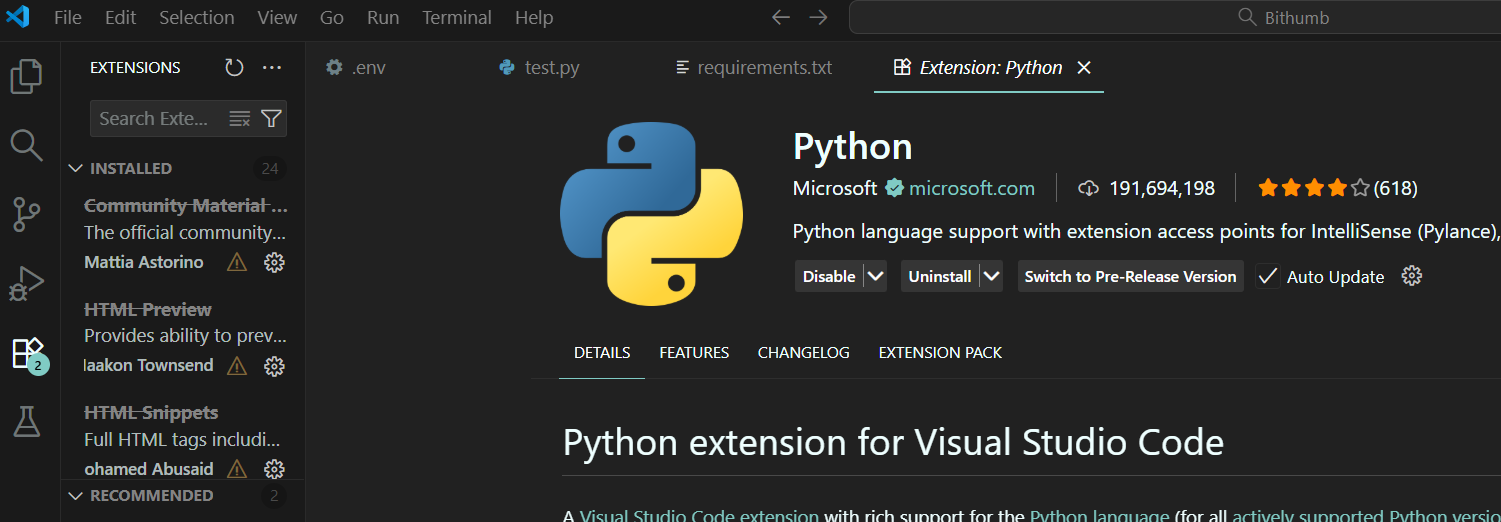1501x522 pixels.
Task: Open manage gear for HTML Preview extension
Action: (274, 366)
